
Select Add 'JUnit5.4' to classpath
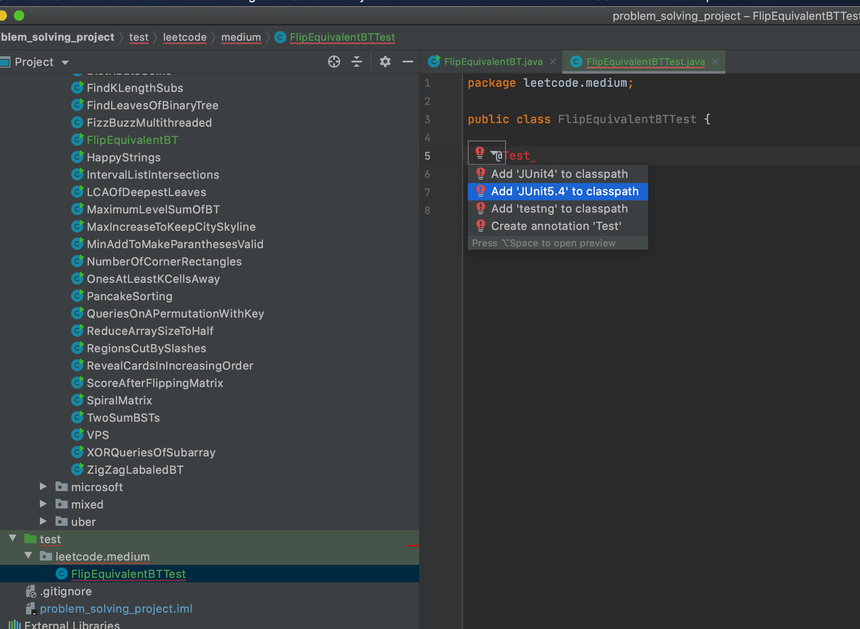coord(564,191)
